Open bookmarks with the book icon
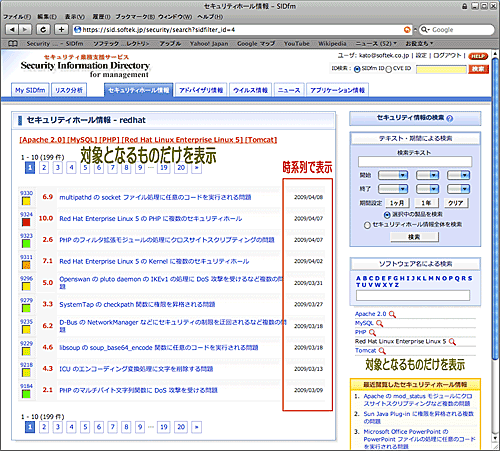Viewport: 500px width, 451px height. click(x=13, y=44)
